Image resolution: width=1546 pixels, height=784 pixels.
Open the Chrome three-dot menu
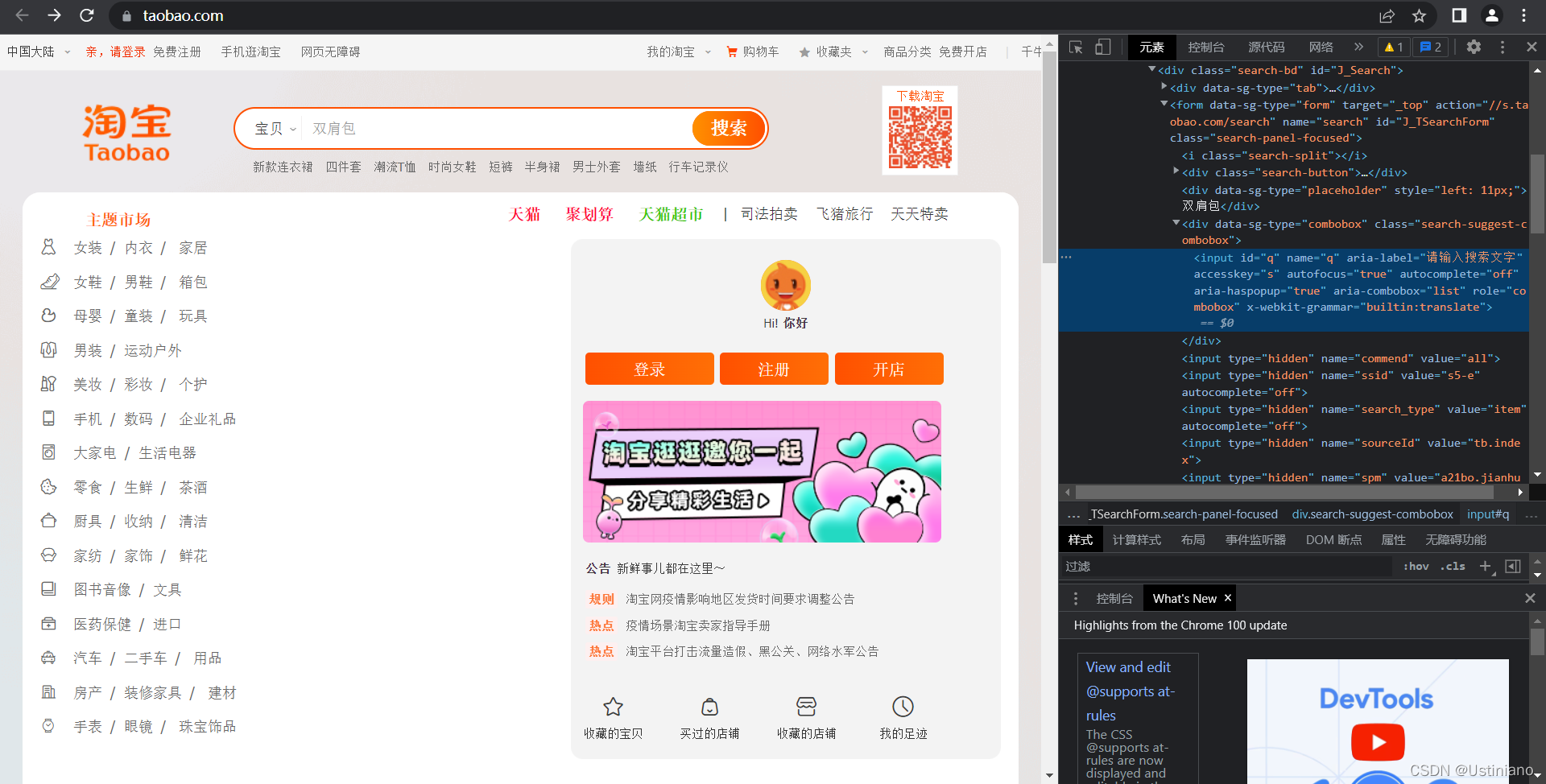click(x=1523, y=15)
